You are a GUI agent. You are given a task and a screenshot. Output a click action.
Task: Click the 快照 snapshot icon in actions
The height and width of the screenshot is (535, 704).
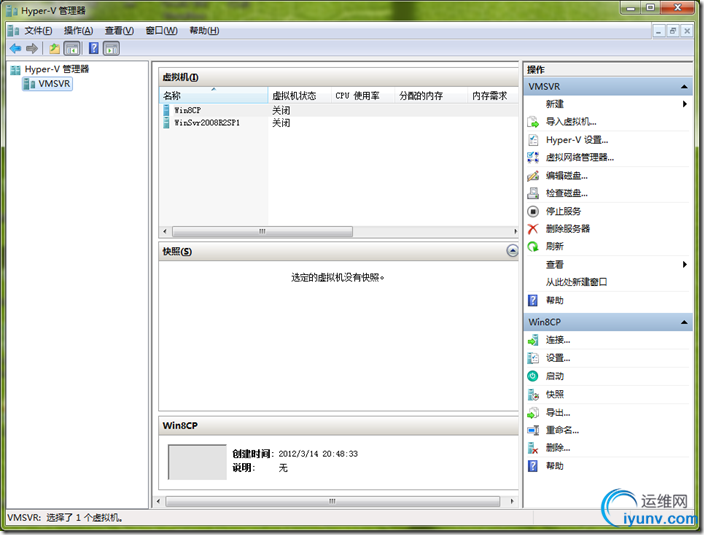point(533,395)
